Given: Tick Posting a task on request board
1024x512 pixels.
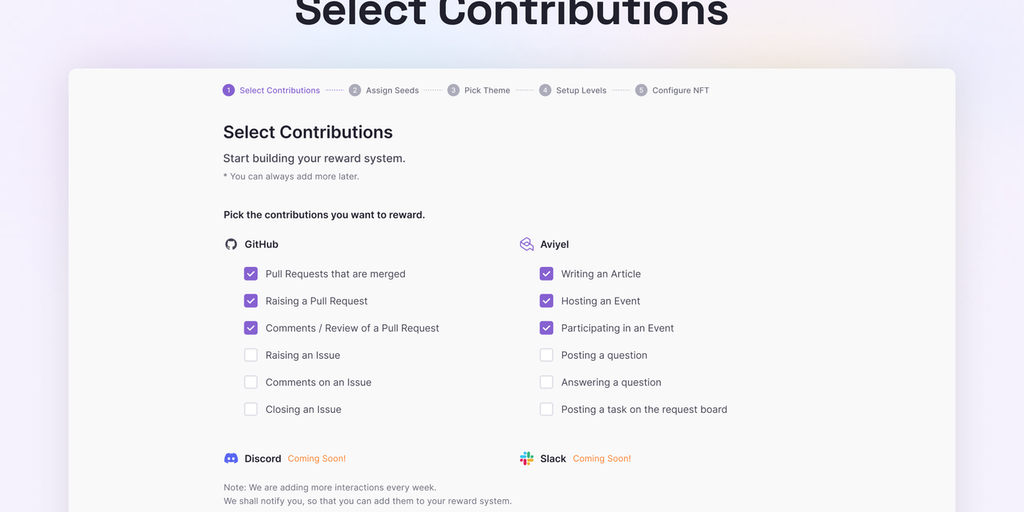Looking at the screenshot, I should [x=547, y=409].
